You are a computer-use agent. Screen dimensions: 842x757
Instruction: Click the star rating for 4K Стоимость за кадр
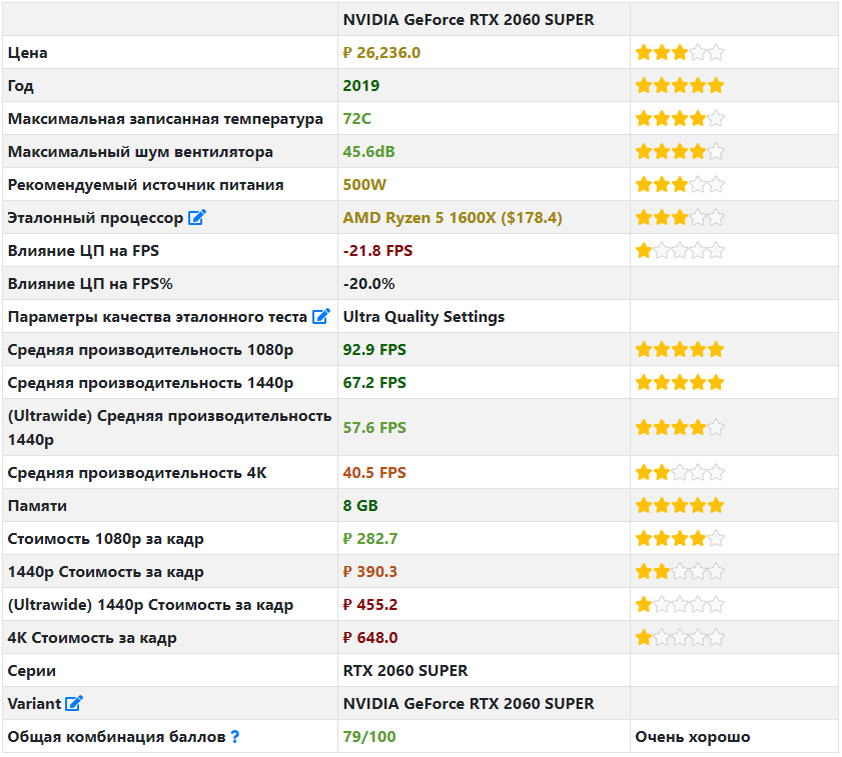pos(680,637)
